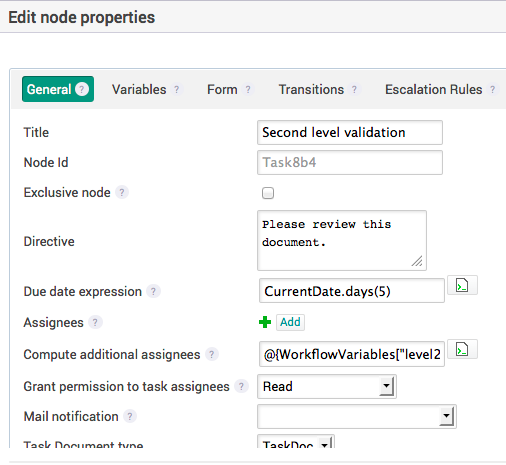Image resolution: width=506 pixels, height=465 pixels.
Task: Show help icon next to Assignees
Action: click(95, 322)
